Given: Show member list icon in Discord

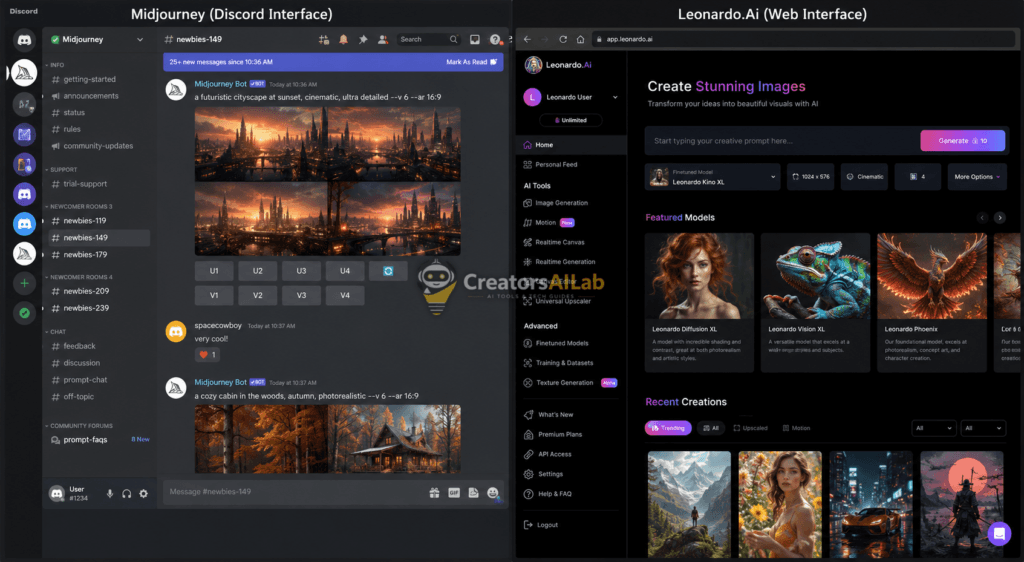Looking at the screenshot, I should [x=383, y=40].
